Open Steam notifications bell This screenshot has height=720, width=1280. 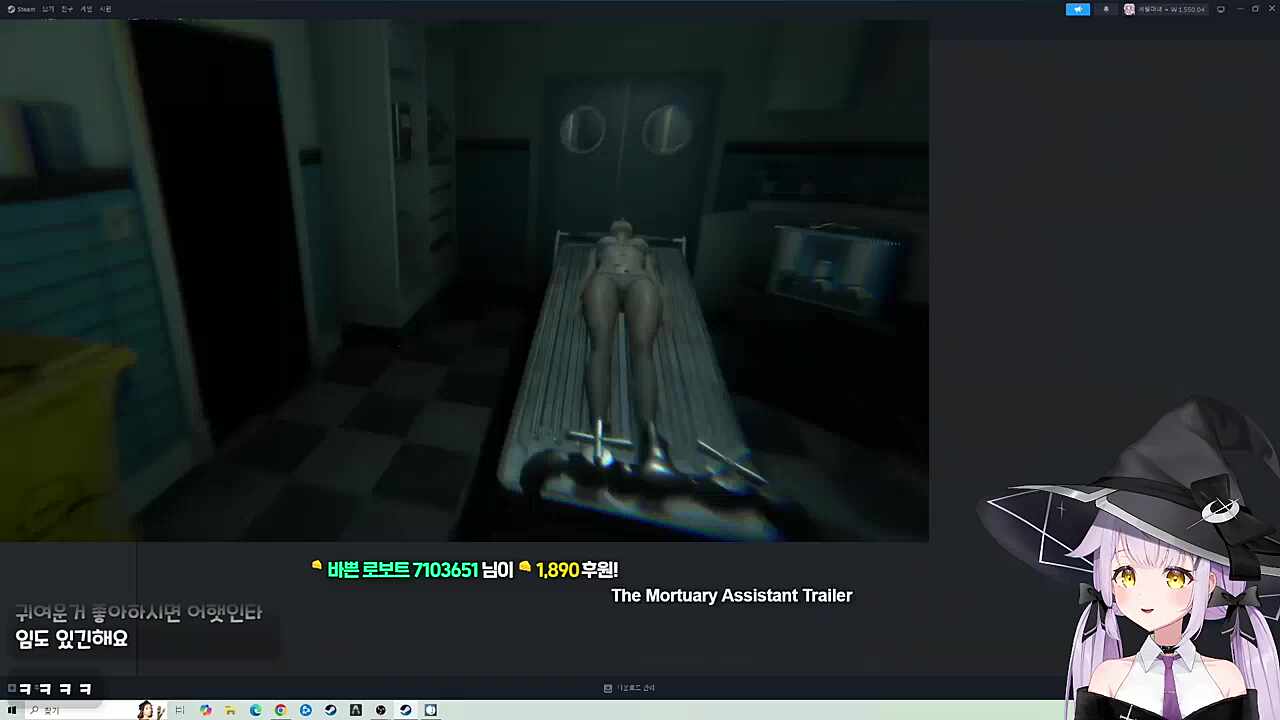pyautogui.click(x=1106, y=9)
